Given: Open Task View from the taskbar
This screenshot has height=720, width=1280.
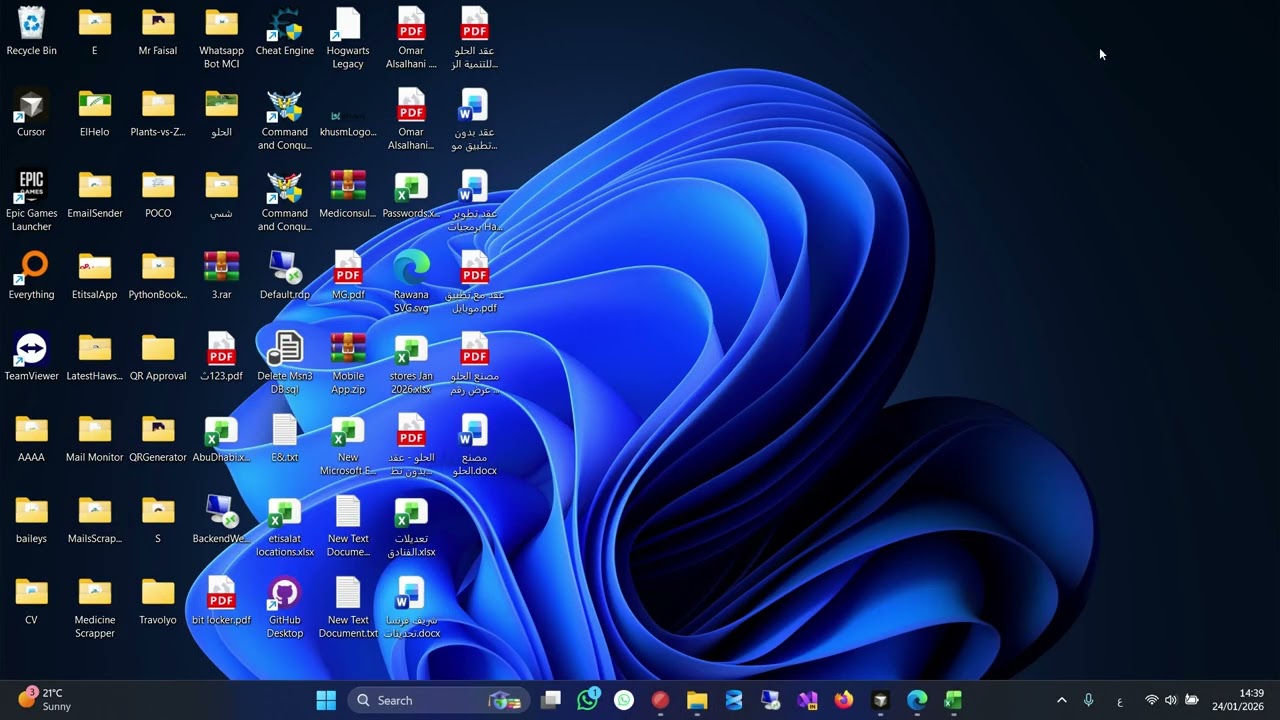Looking at the screenshot, I should tap(551, 700).
